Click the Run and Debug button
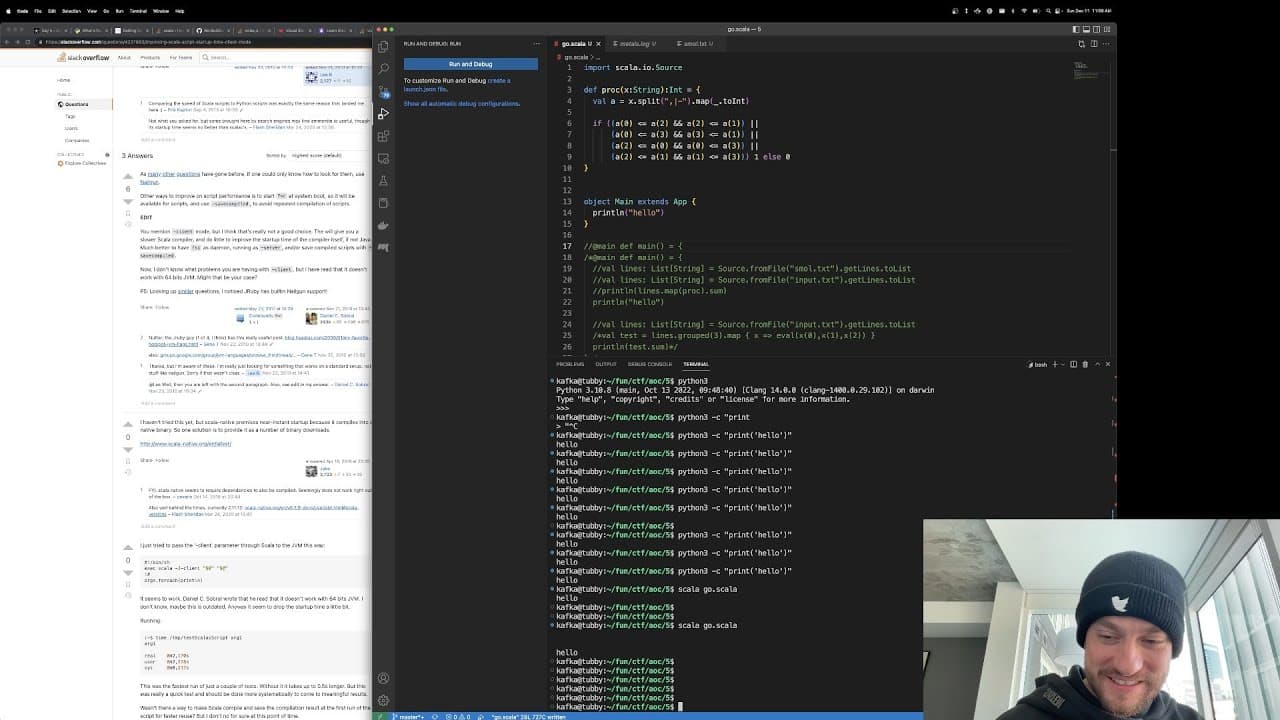This screenshot has height=720, width=1280. (x=470, y=64)
